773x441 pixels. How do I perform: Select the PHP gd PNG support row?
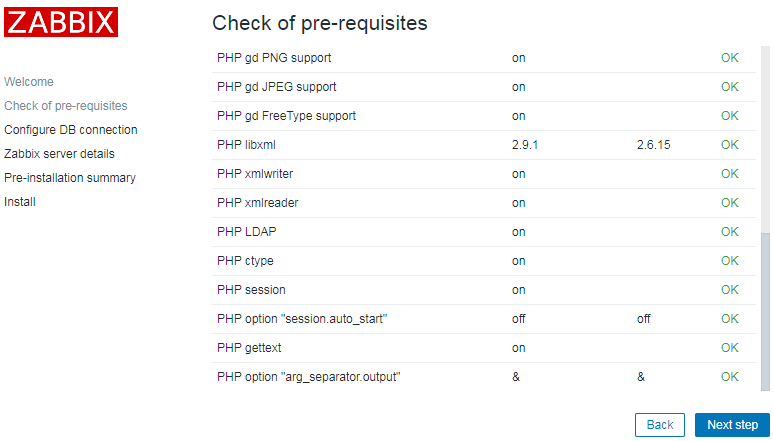coord(484,58)
